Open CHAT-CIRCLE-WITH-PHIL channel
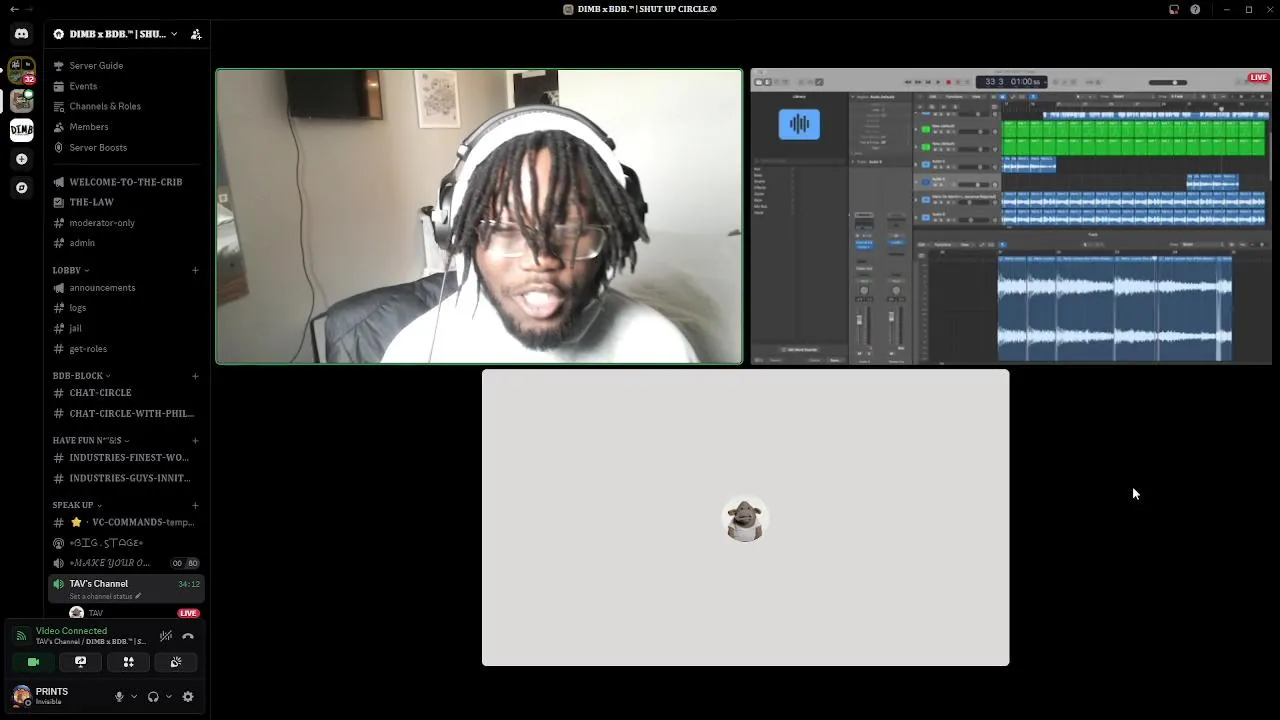The height and width of the screenshot is (720, 1280). [x=126, y=413]
